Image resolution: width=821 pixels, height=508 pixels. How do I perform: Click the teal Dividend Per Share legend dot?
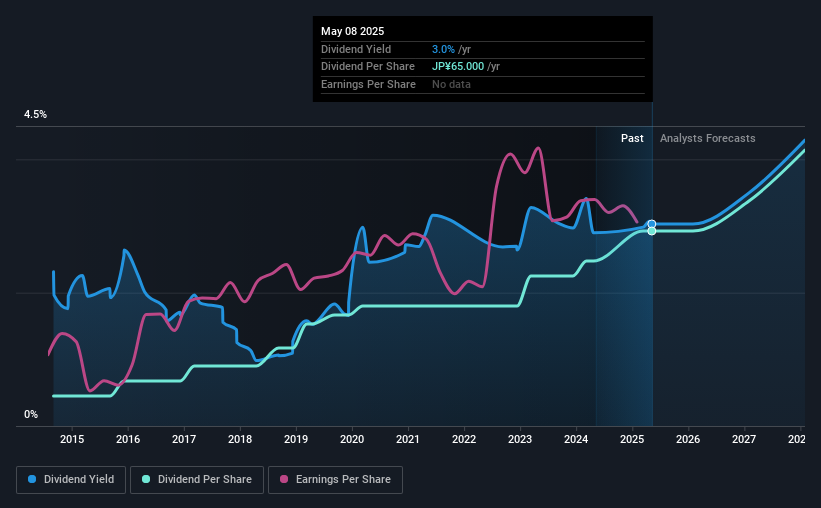pos(146,479)
